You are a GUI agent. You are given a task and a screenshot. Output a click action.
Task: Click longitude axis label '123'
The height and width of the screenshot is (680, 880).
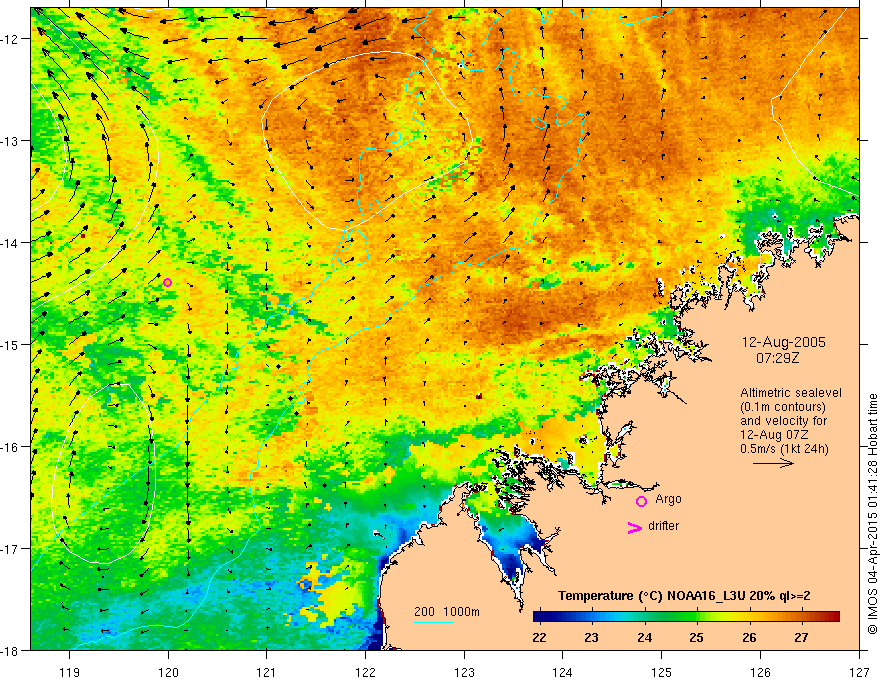pos(464,672)
